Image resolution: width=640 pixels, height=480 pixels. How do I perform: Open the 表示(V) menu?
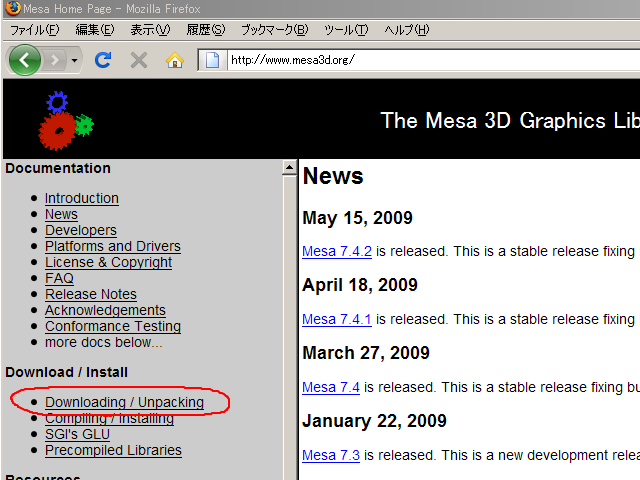[150, 30]
